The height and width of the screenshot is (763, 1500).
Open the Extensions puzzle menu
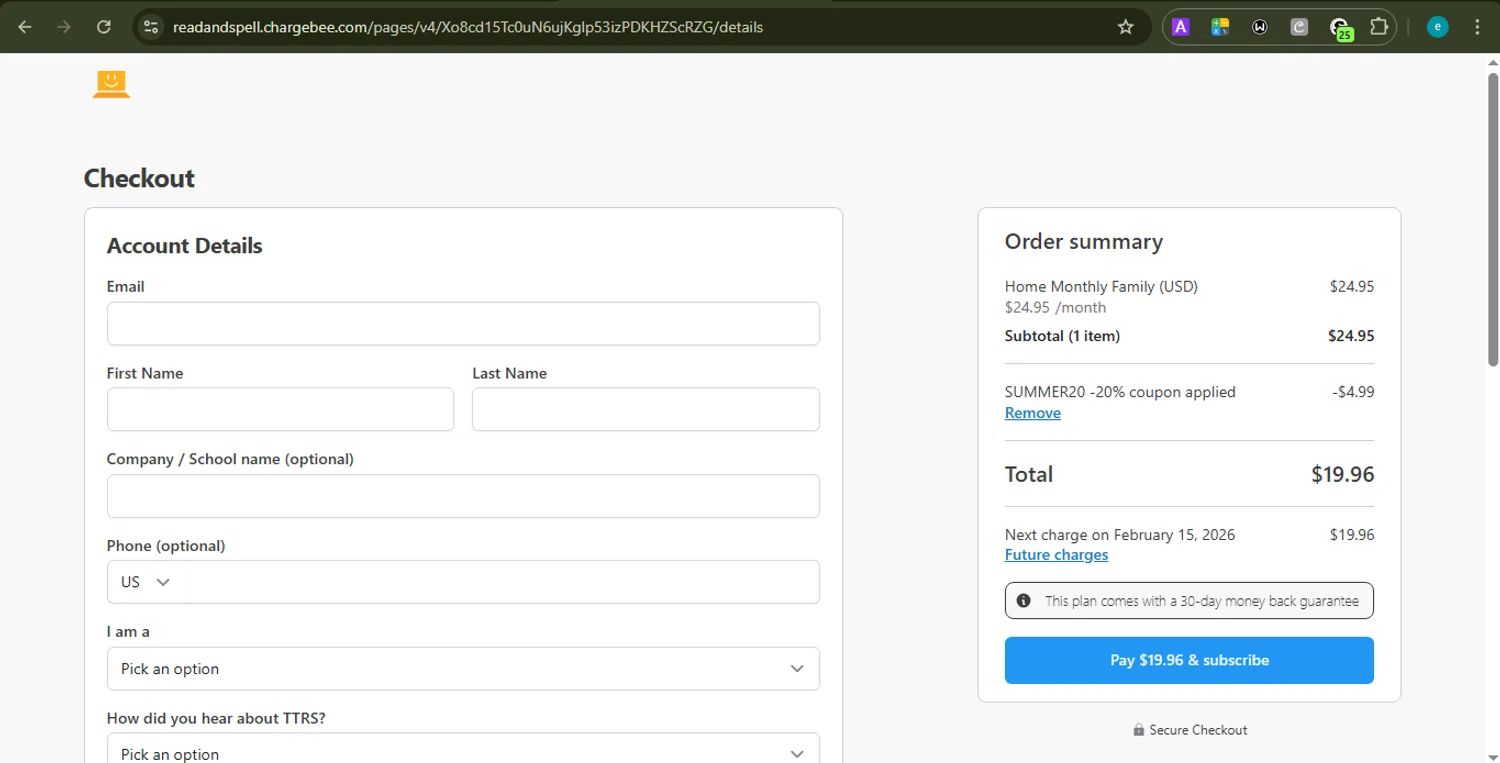(x=1379, y=27)
